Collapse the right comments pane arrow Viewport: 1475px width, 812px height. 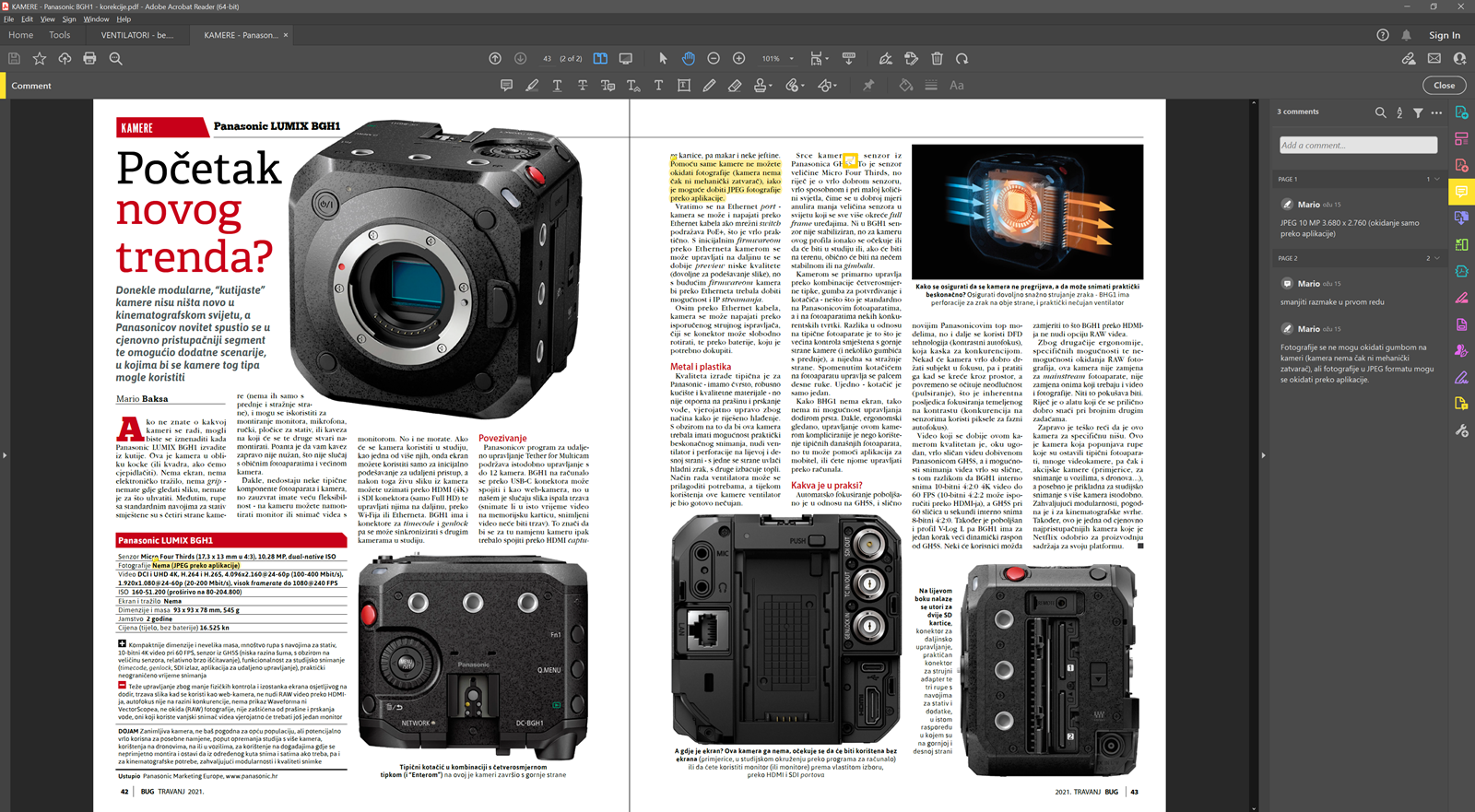pyautogui.click(x=1263, y=455)
